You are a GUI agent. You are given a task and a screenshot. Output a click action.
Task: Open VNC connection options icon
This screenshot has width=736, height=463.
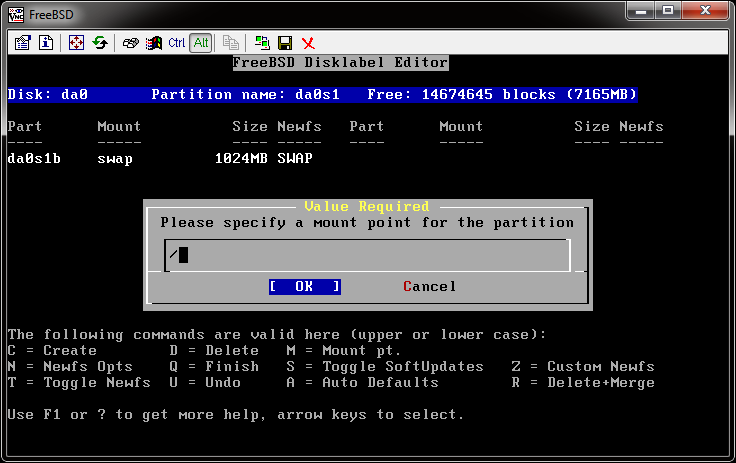[x=22, y=43]
